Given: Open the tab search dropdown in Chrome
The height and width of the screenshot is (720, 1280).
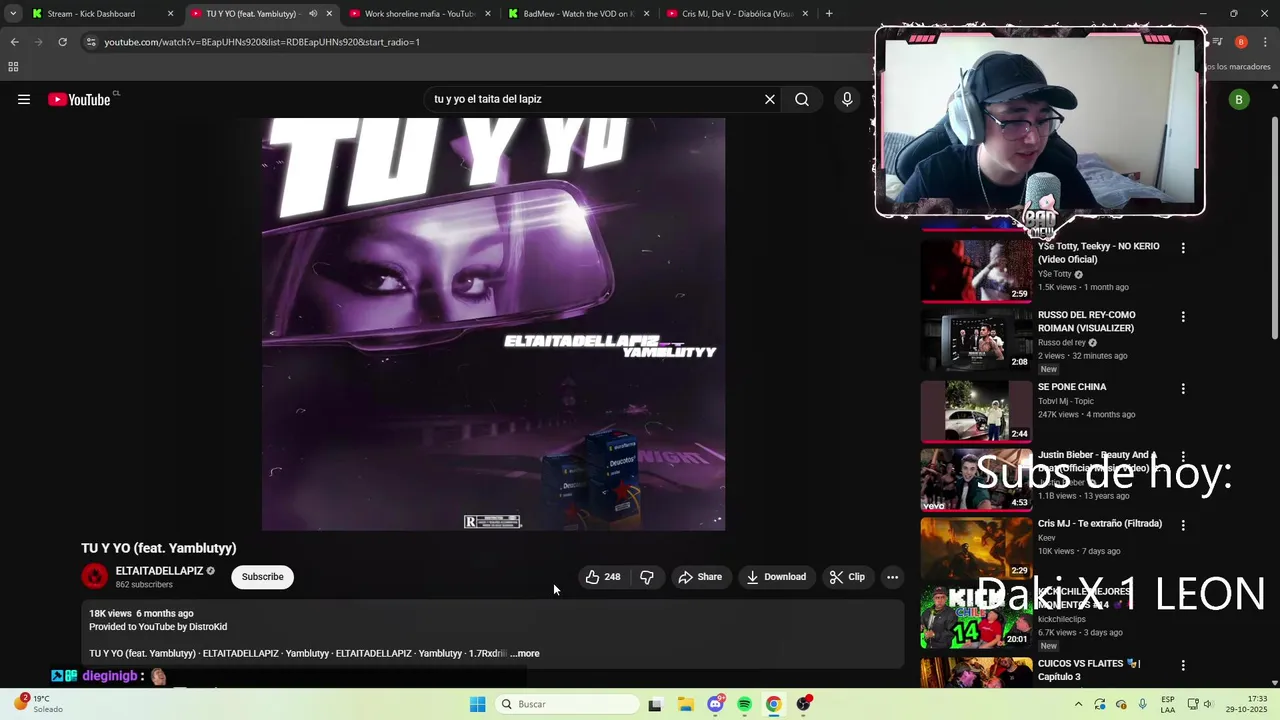Looking at the screenshot, I should pos(12,14).
